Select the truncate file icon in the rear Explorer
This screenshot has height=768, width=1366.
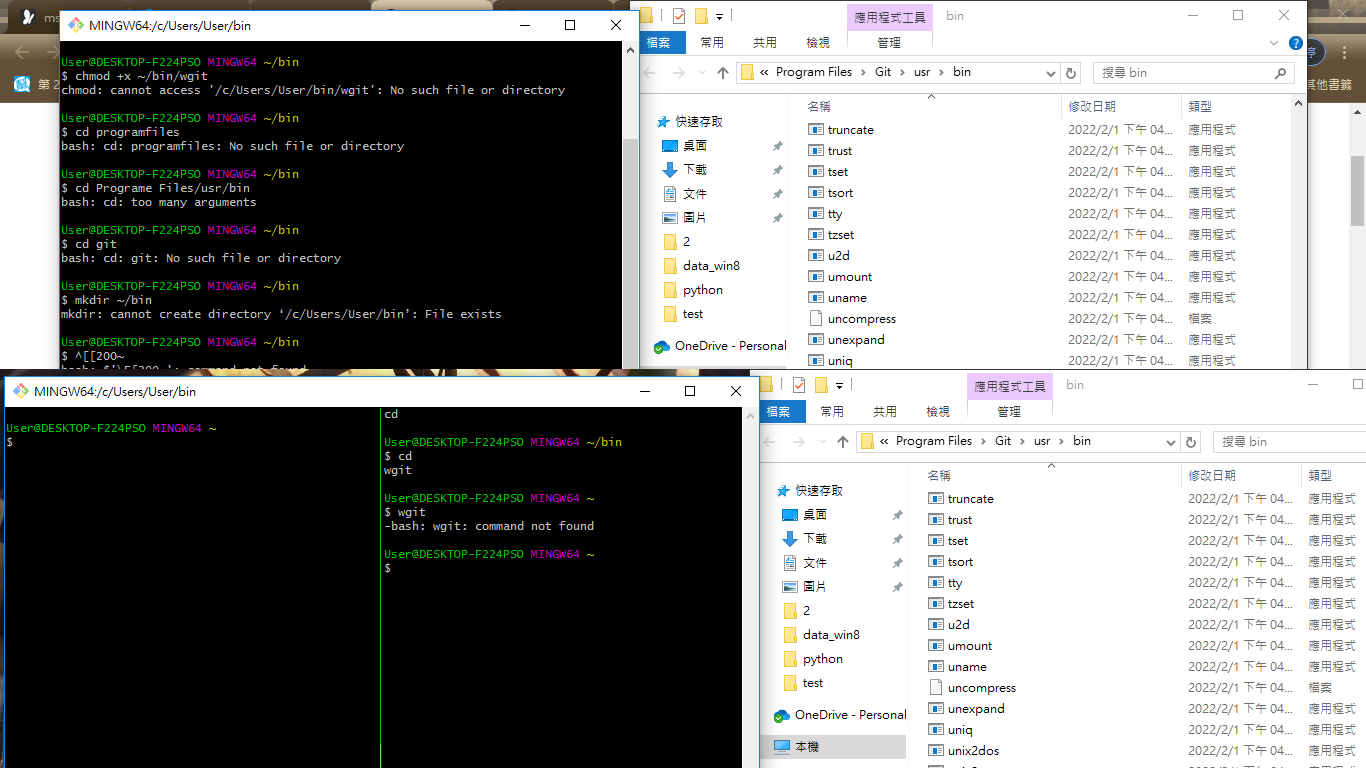point(816,130)
